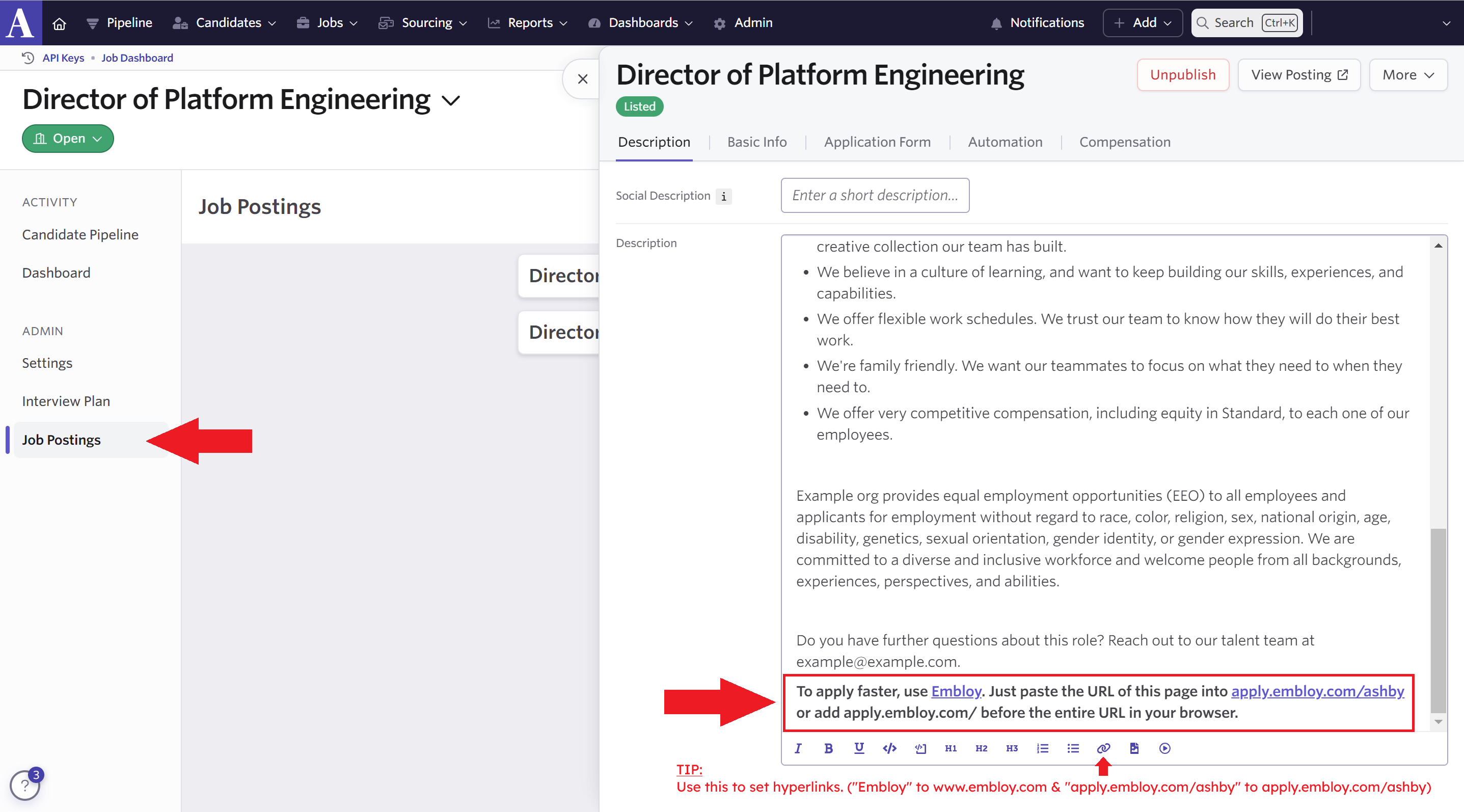Open the Pipeline page from the top nav
Viewport: 1464px width, 812px height.
click(x=119, y=23)
